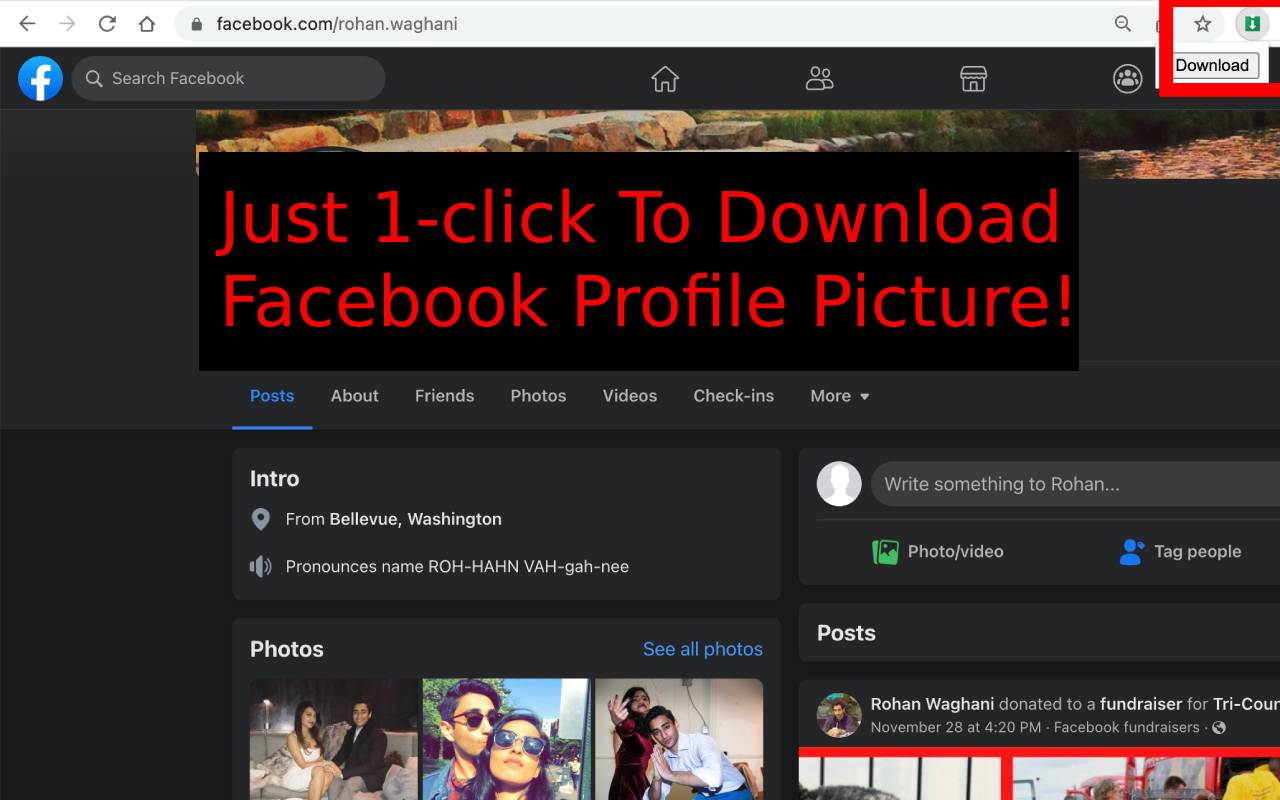Image resolution: width=1280 pixels, height=800 pixels.
Task: Click the Facebook logo
Action: pyautogui.click(x=40, y=77)
